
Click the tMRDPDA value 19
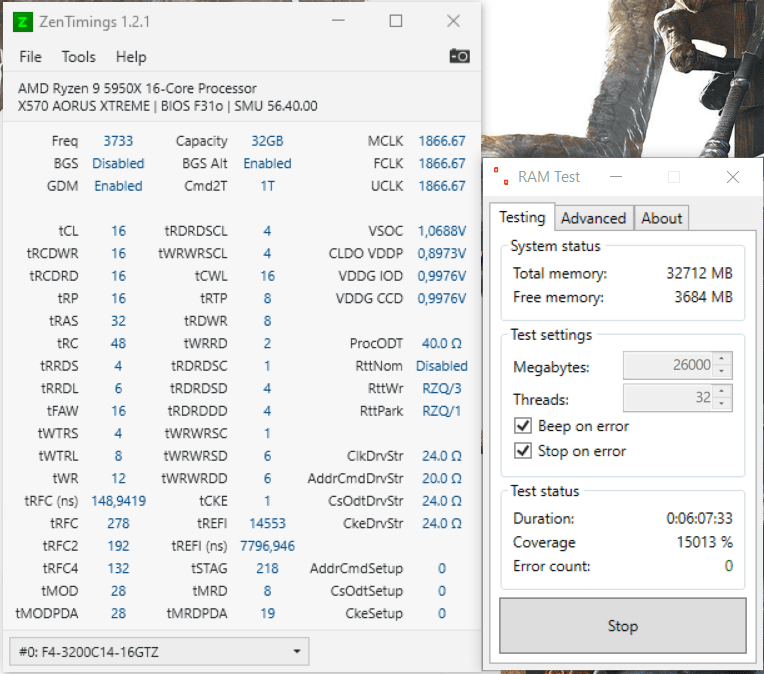click(267, 613)
